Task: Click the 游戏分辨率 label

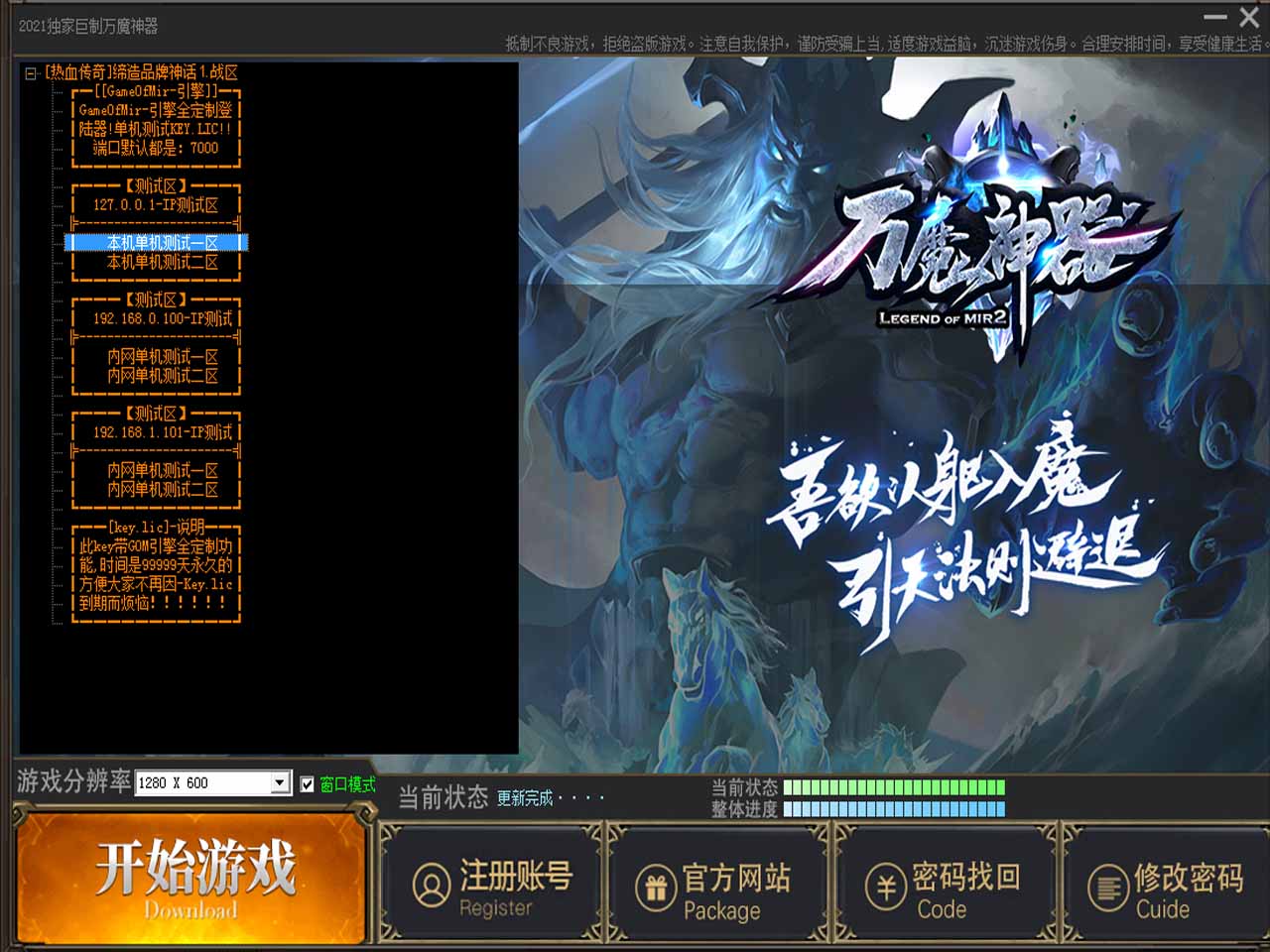Action: point(73,781)
